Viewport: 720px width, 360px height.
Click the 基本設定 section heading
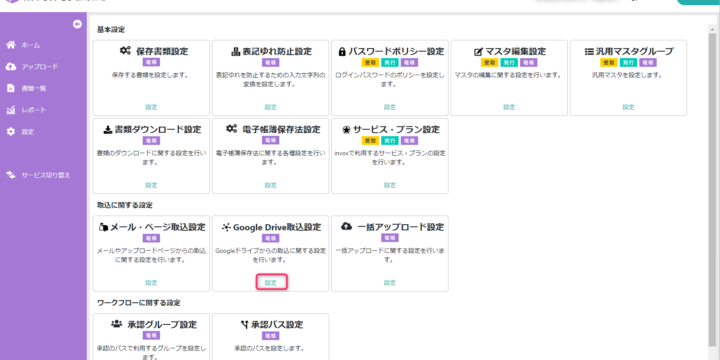pos(111,30)
